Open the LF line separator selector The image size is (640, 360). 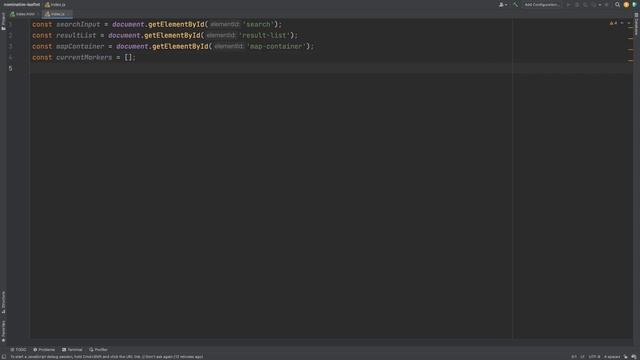click(x=582, y=357)
